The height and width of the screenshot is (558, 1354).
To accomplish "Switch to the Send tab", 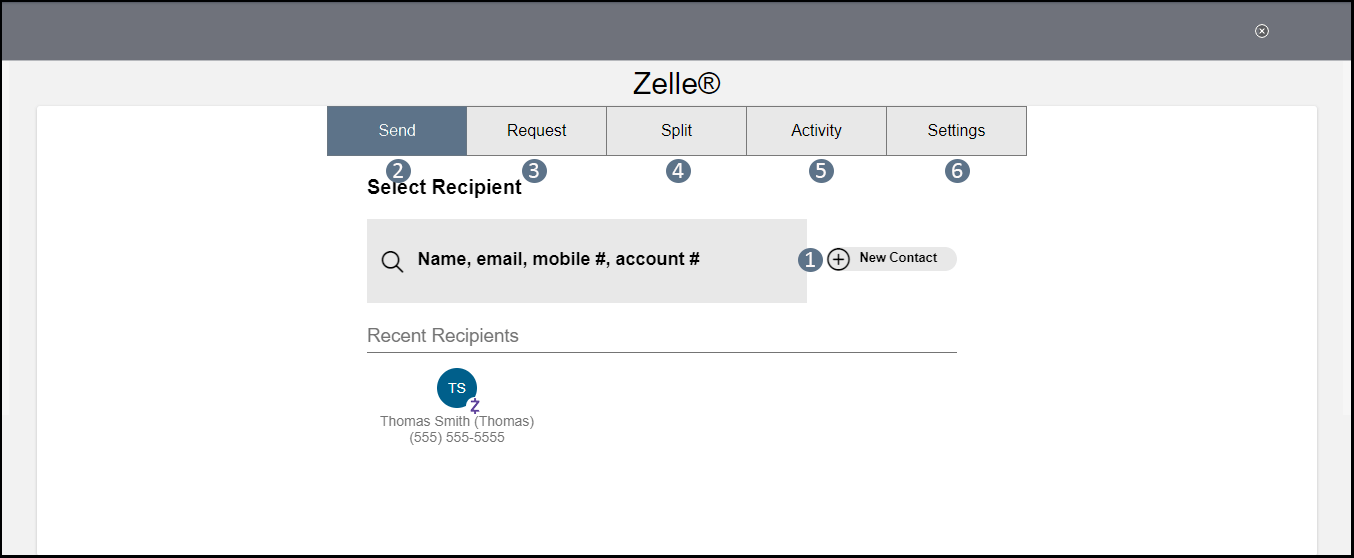I will (397, 131).
